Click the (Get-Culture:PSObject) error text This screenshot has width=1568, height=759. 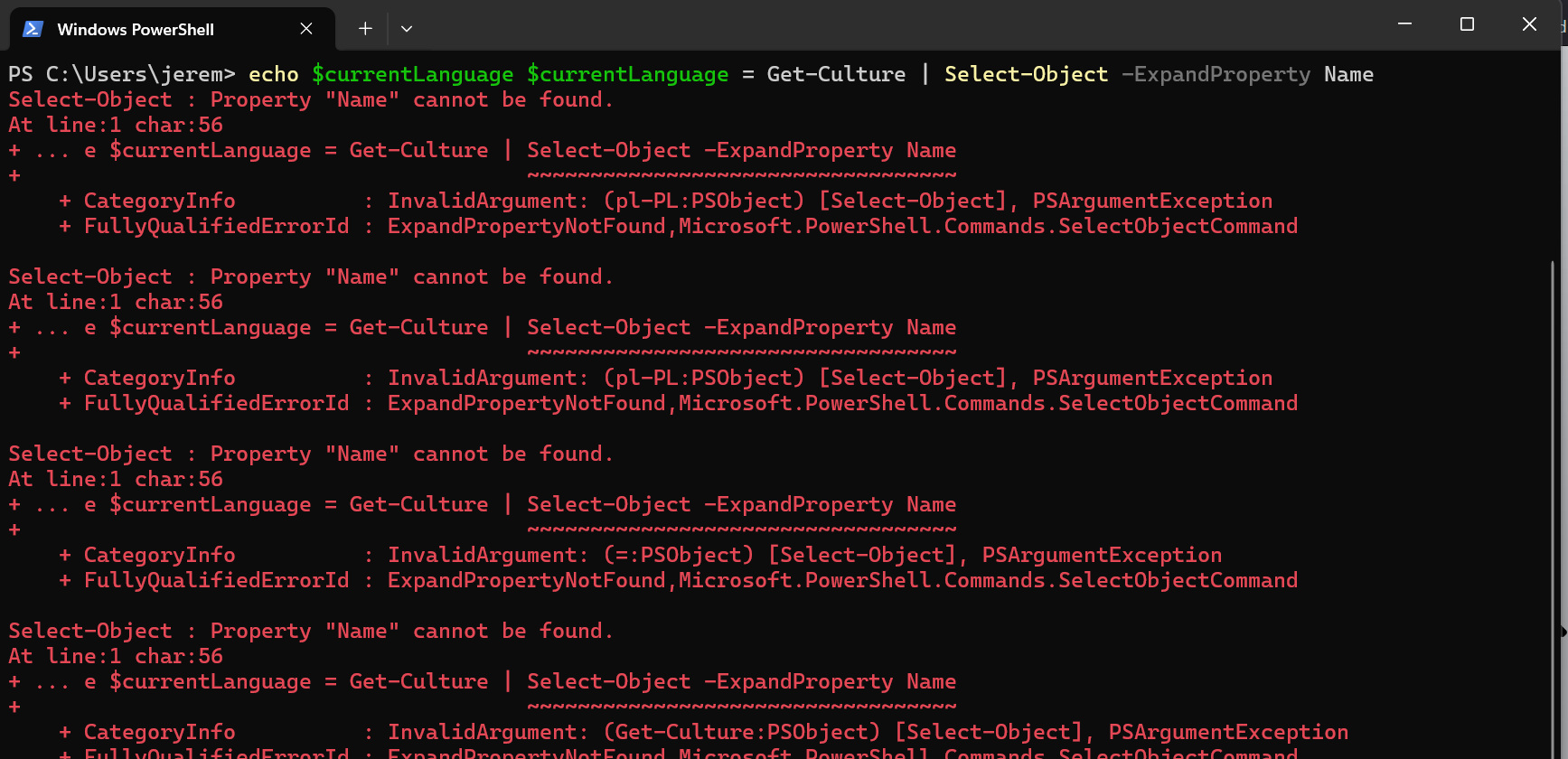tap(741, 732)
